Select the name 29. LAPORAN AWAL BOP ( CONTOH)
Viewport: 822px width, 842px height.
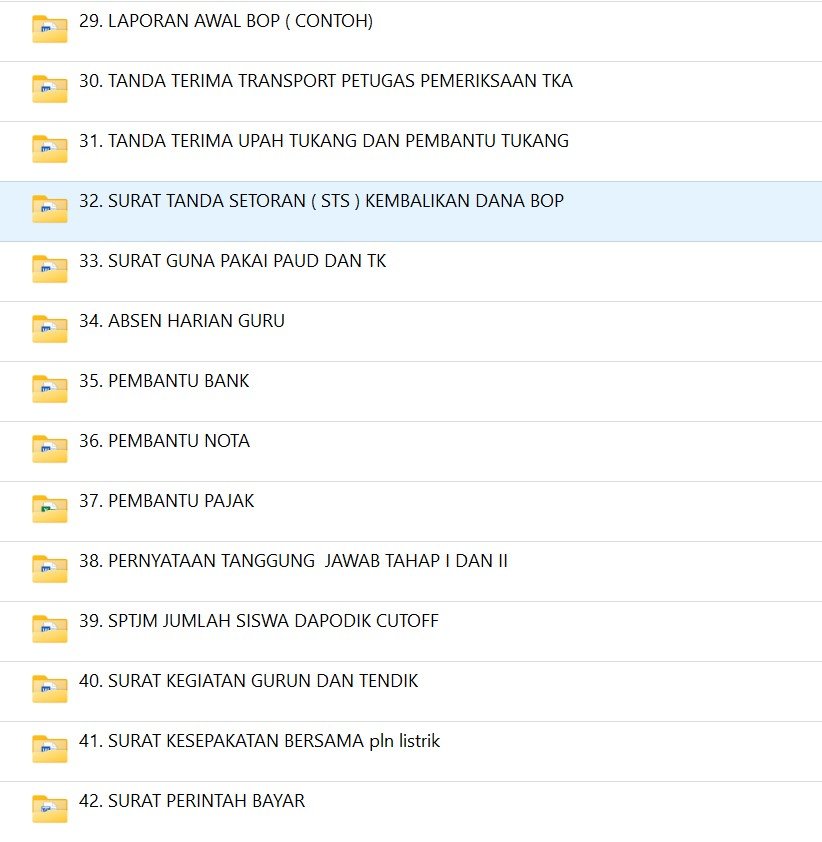click(x=226, y=21)
